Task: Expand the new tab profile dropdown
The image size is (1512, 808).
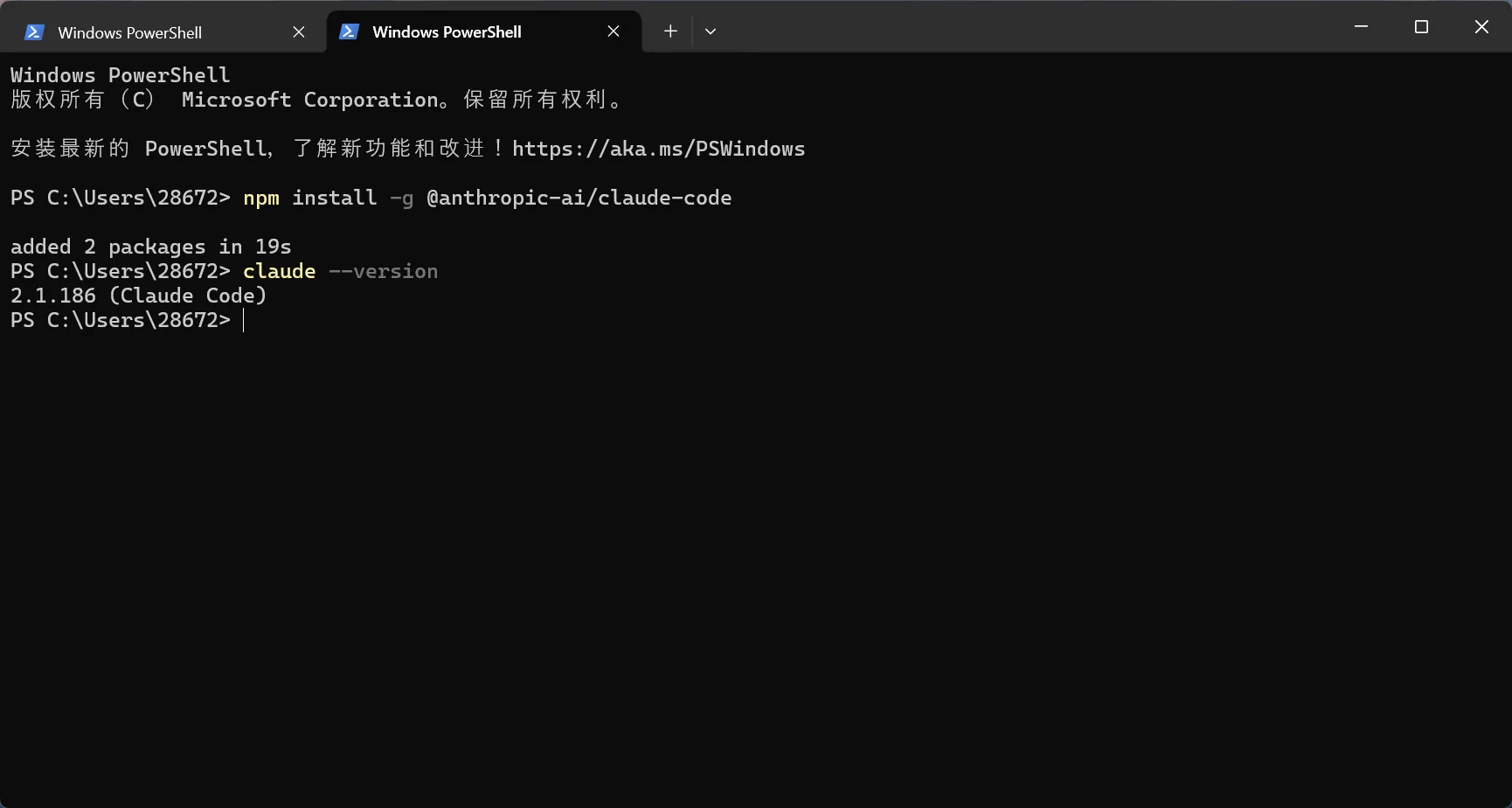Action: [711, 31]
